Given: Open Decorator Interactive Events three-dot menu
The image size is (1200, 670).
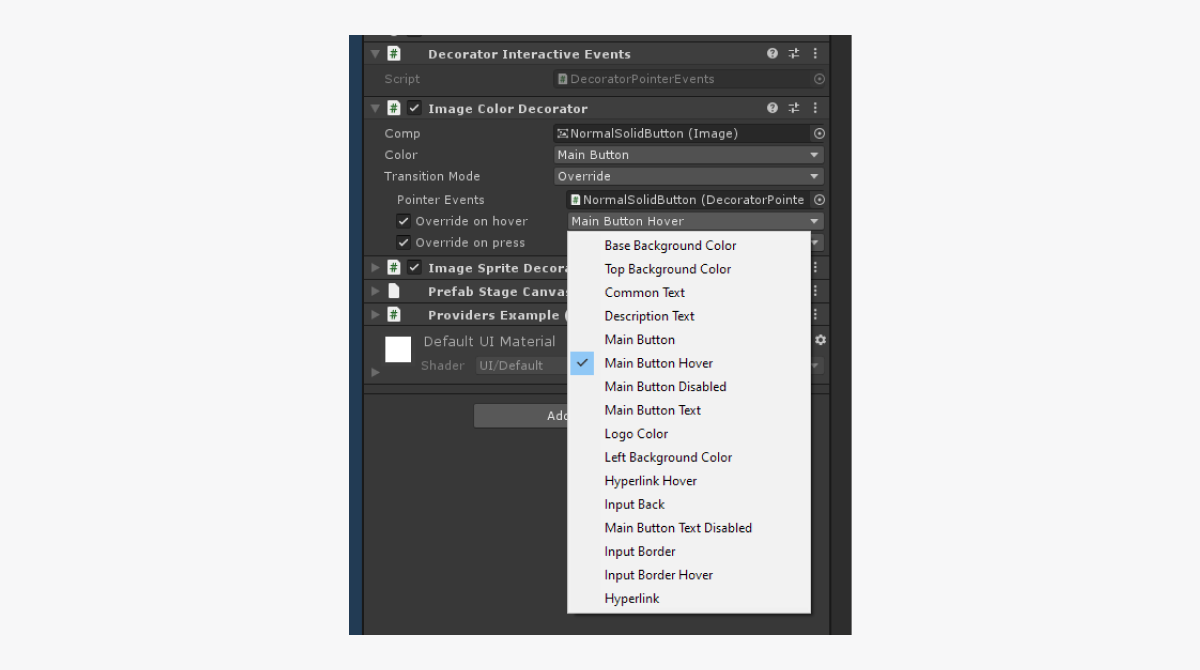Looking at the screenshot, I should (815, 54).
